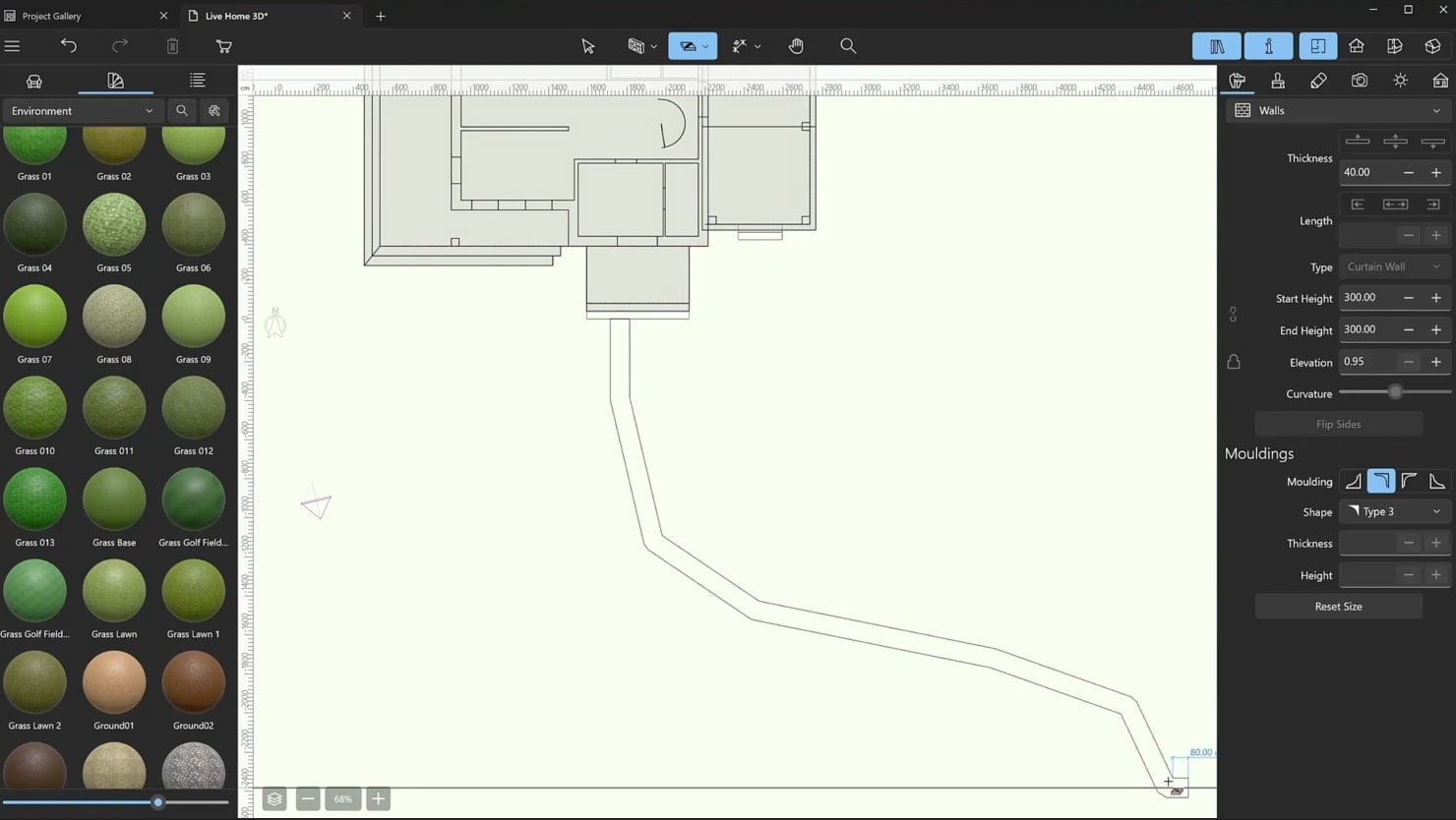Open the materials brush inspector tab
The width and height of the screenshot is (1456, 820).
(x=1318, y=81)
